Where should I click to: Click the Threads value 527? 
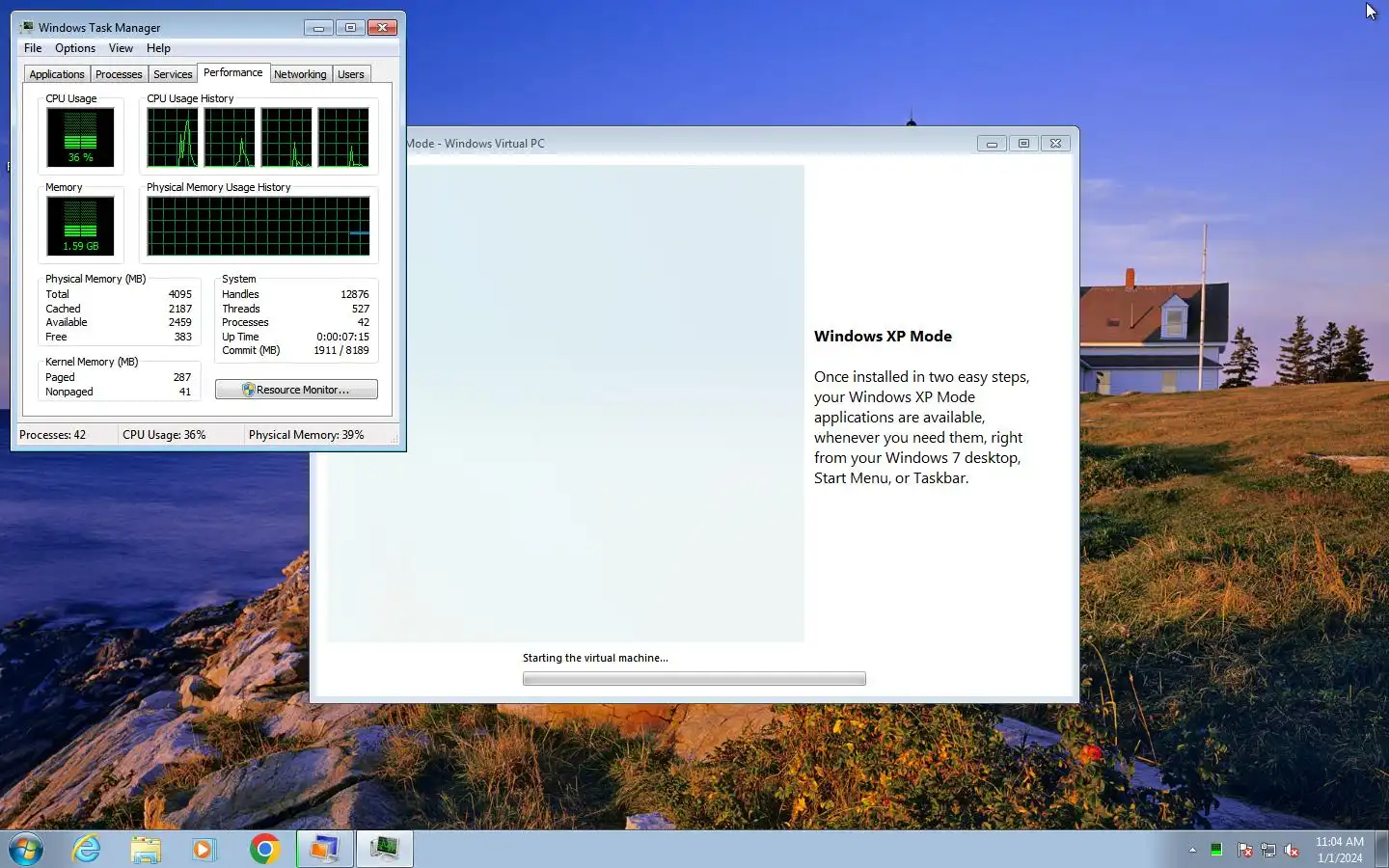tap(361, 309)
